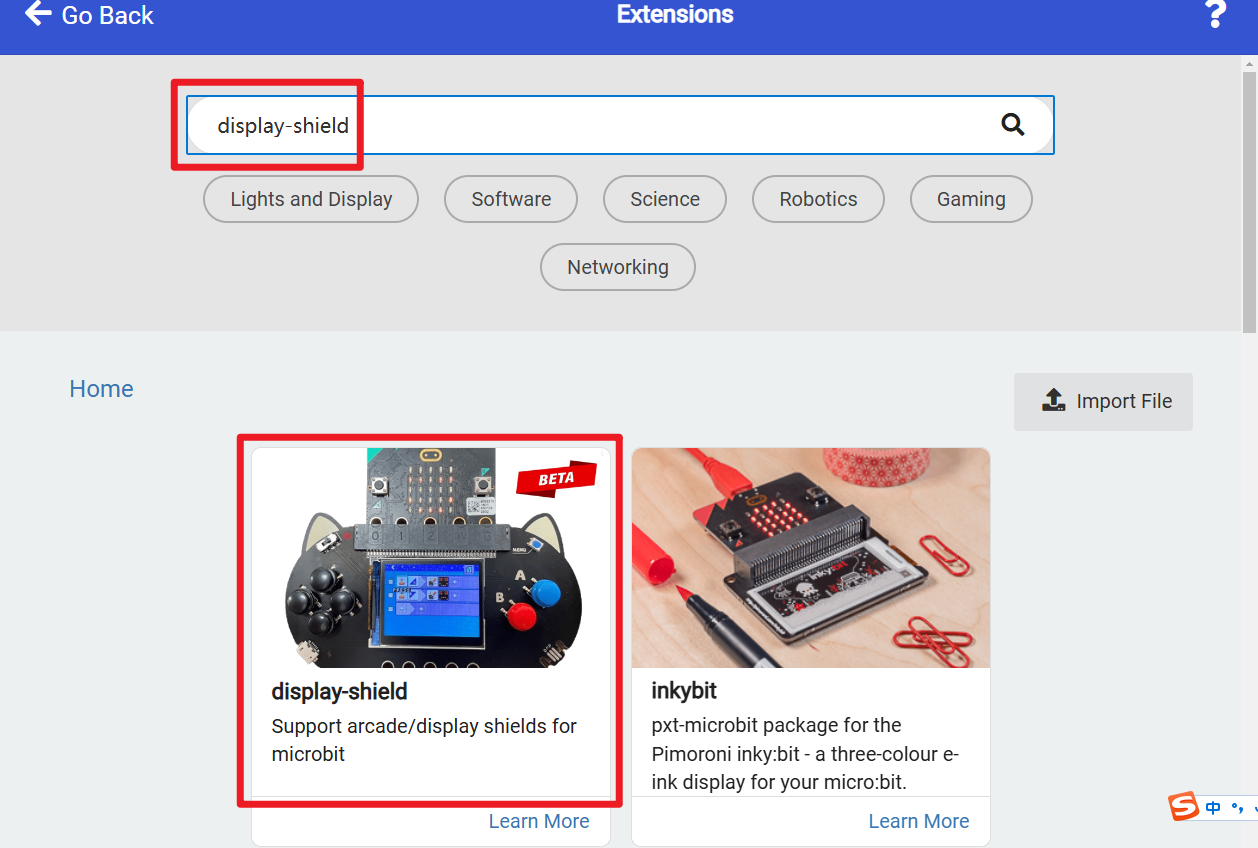Select the display-shield extension thumbnail
Image resolution: width=1258 pixels, height=848 pixels.
point(431,558)
